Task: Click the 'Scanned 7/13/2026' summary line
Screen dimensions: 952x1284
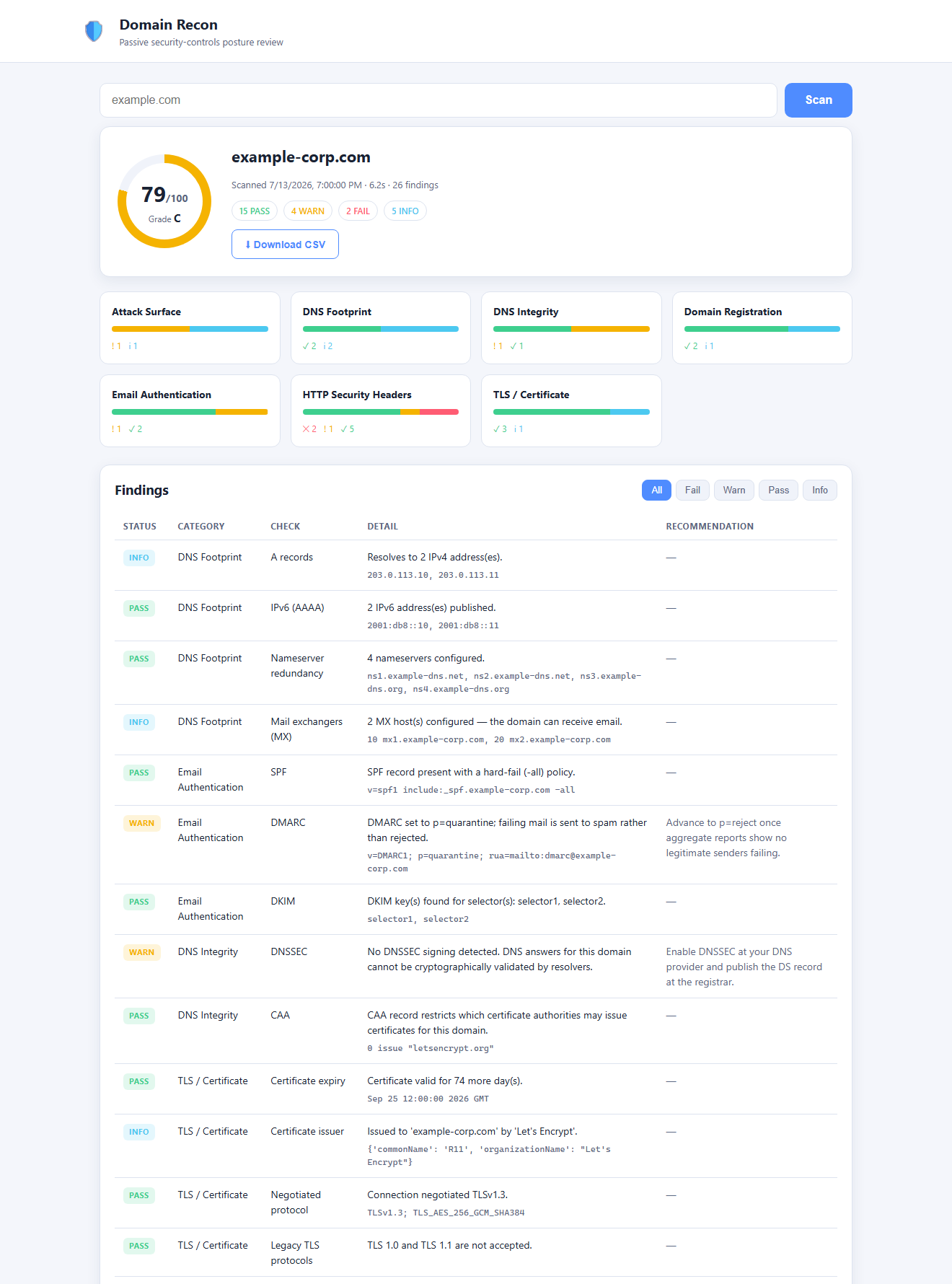Action: pyautogui.click(x=335, y=185)
